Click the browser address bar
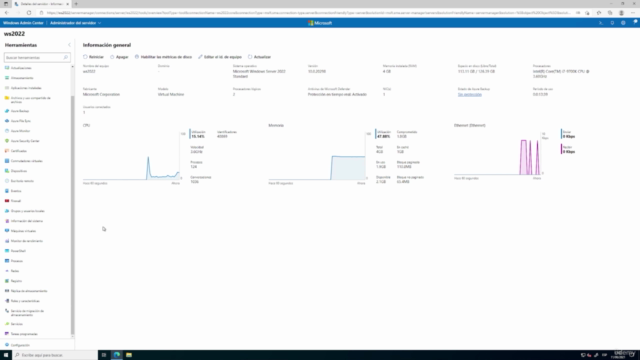This screenshot has width=640, height=360. 308,13
